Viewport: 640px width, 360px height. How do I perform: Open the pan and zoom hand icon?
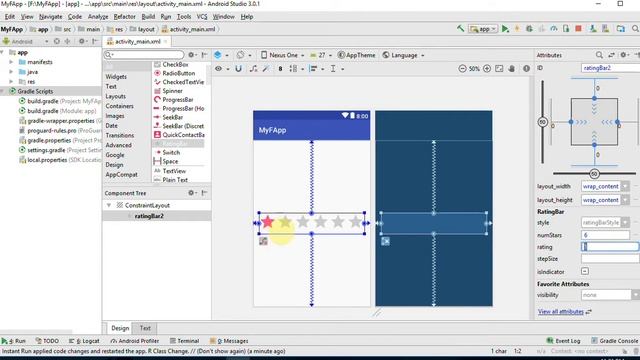[512, 69]
